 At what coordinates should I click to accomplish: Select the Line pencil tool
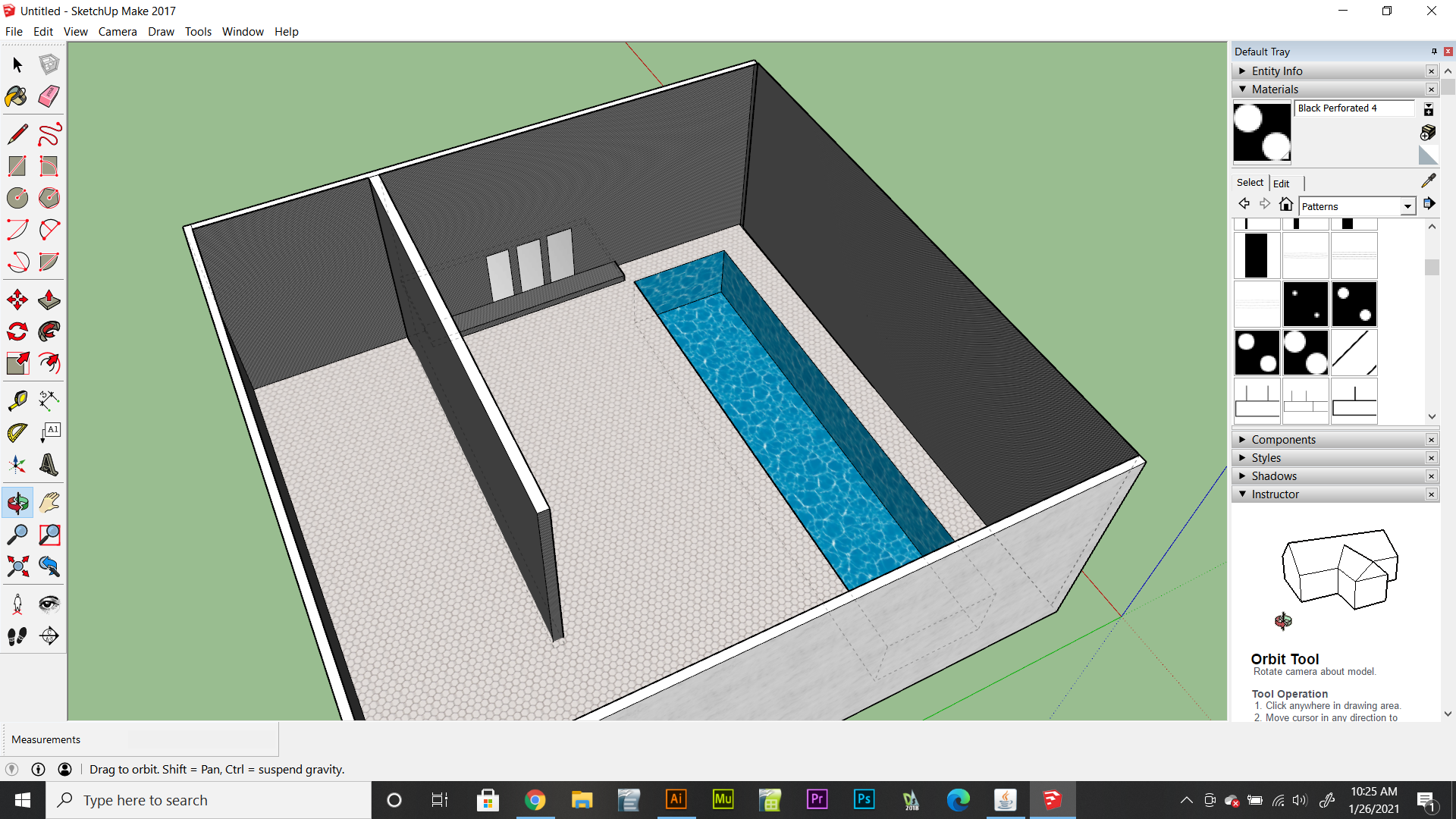pyautogui.click(x=17, y=134)
